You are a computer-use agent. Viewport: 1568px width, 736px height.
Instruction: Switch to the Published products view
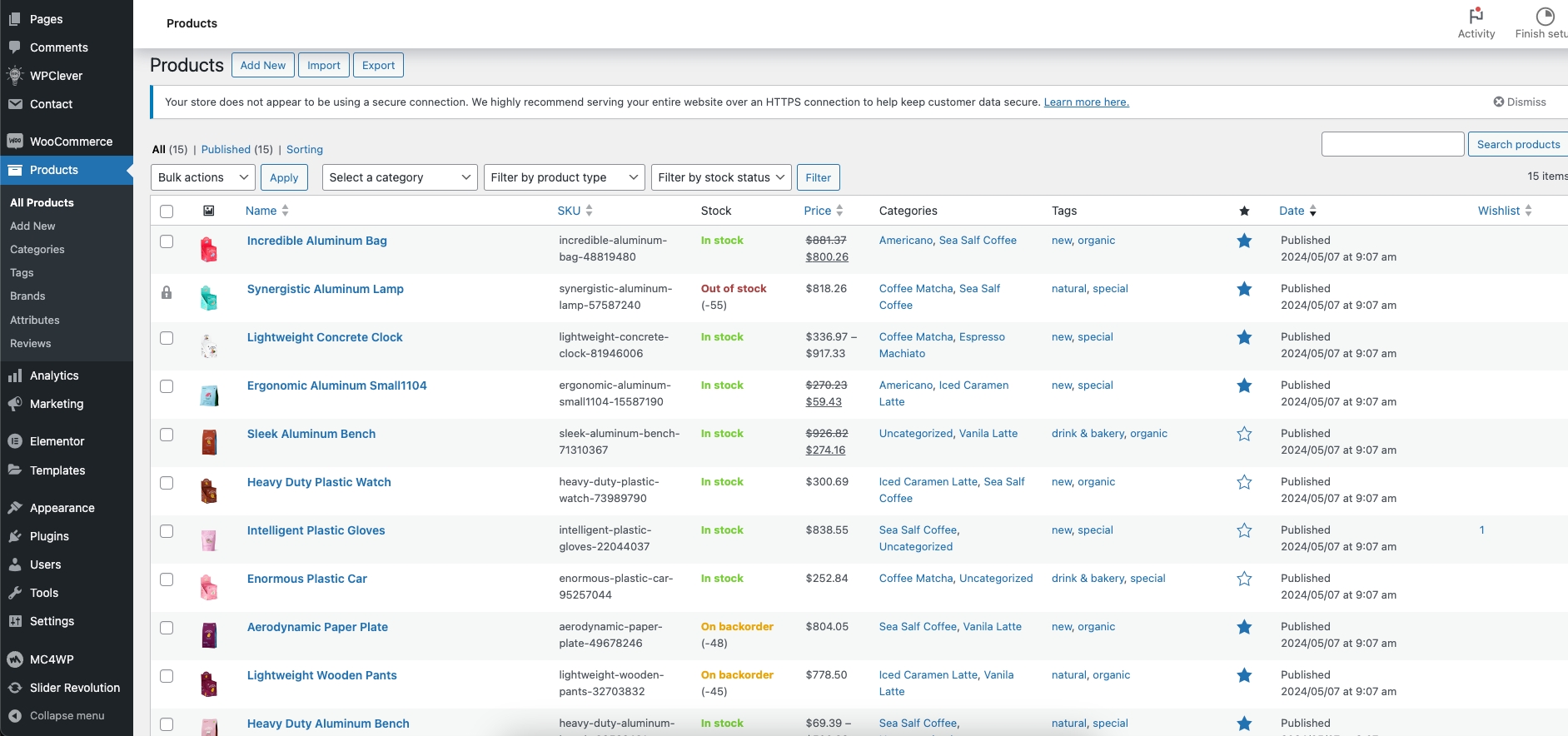[226, 150]
